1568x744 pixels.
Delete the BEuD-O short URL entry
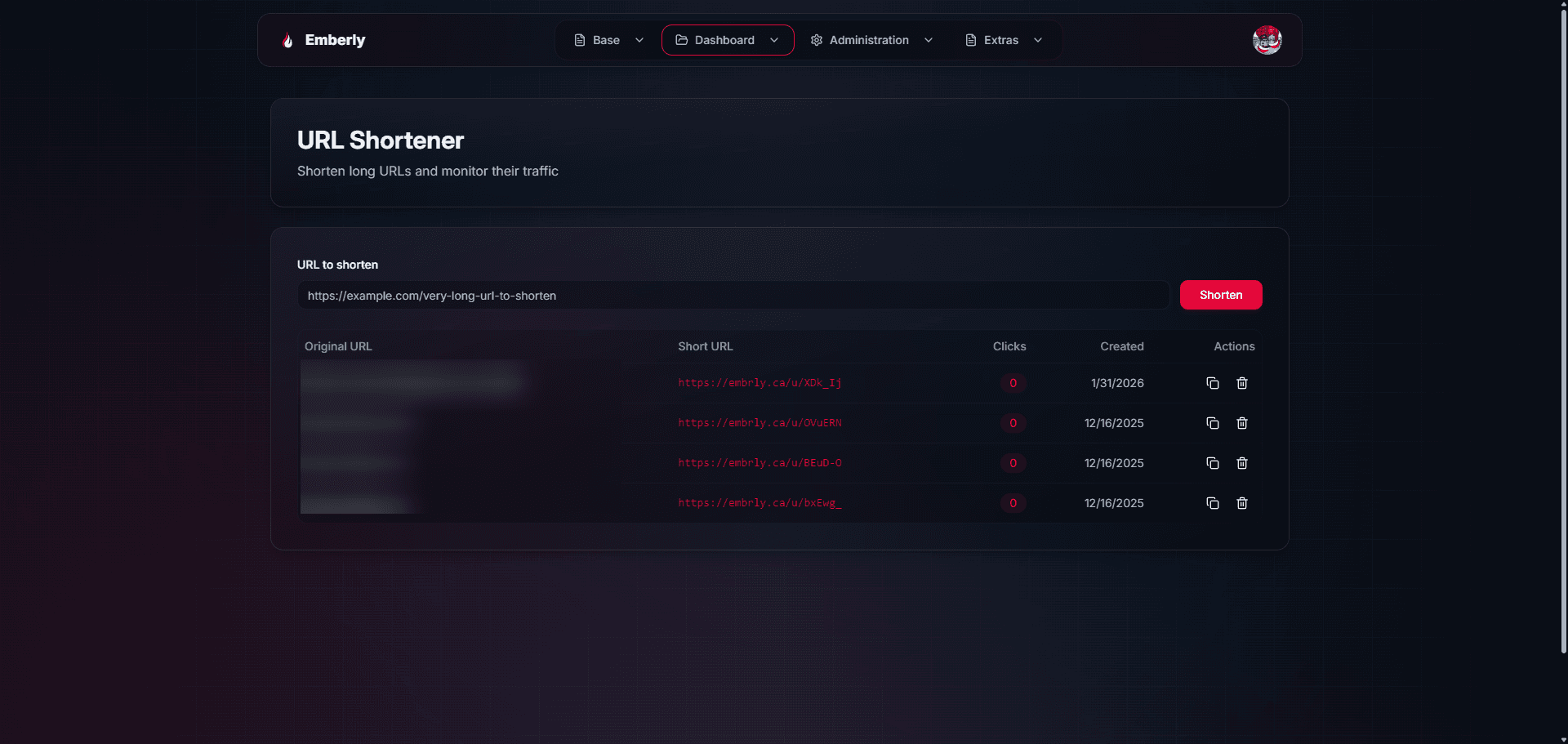[x=1242, y=463]
